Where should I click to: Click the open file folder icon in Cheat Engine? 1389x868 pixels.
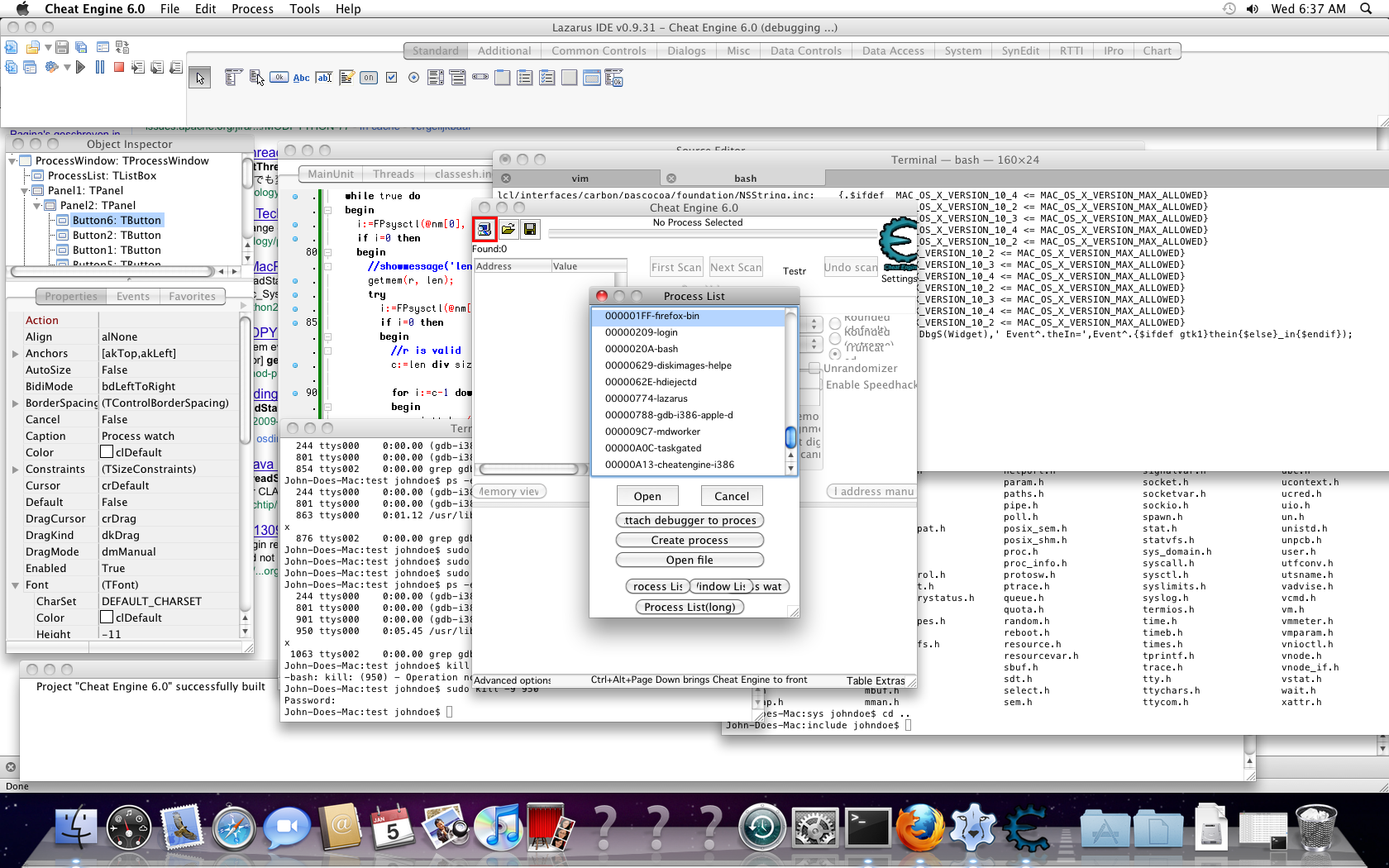tap(508, 229)
